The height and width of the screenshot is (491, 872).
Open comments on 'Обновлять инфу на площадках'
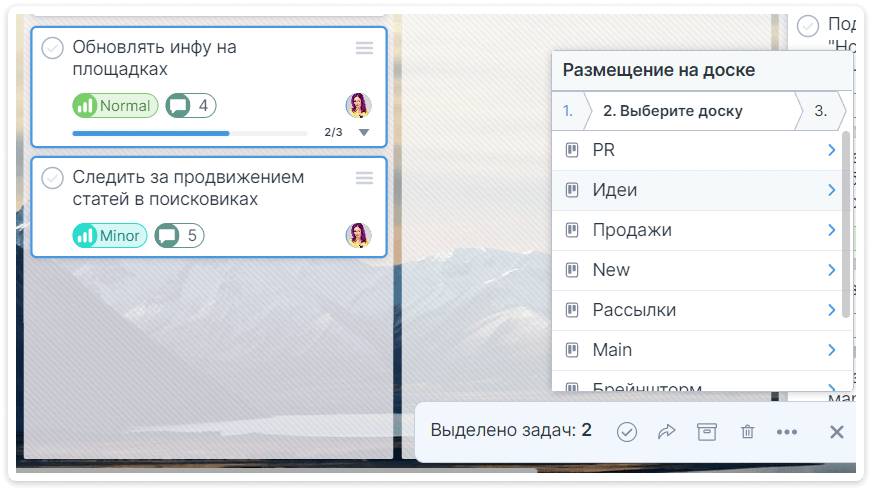190,106
